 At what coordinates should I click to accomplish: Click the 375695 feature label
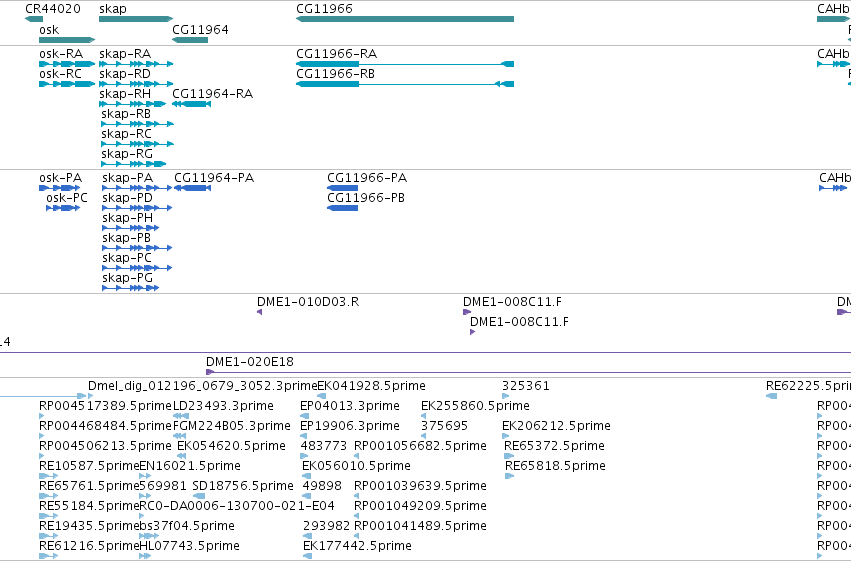444,426
